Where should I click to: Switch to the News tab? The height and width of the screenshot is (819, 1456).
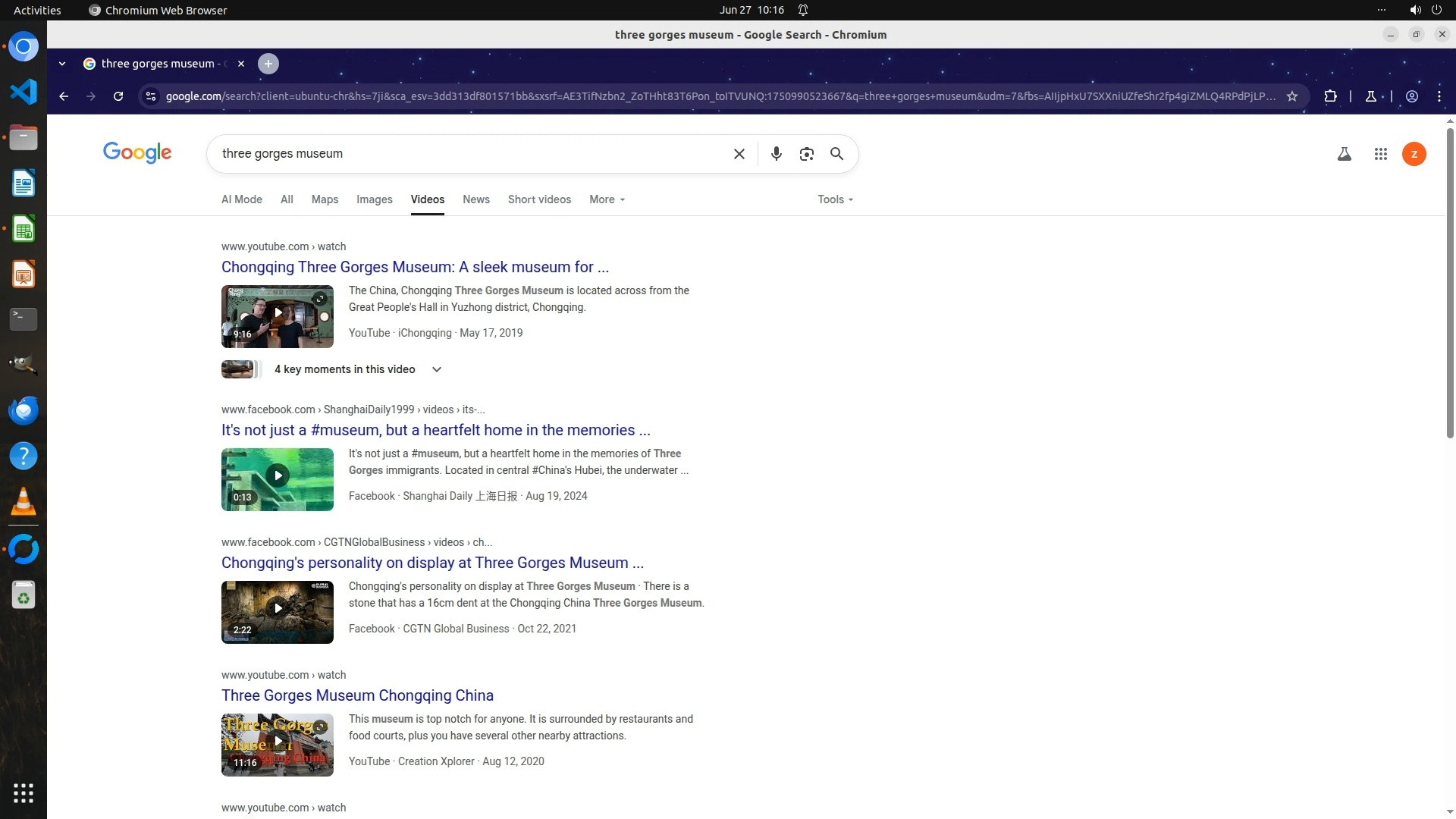pyautogui.click(x=475, y=199)
